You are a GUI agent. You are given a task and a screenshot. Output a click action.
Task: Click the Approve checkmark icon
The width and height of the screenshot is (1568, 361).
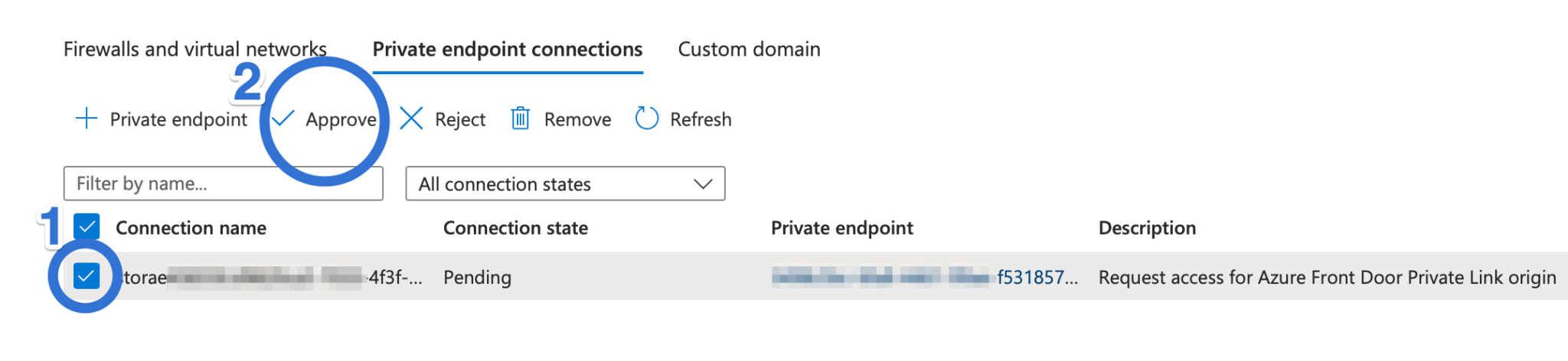283,119
